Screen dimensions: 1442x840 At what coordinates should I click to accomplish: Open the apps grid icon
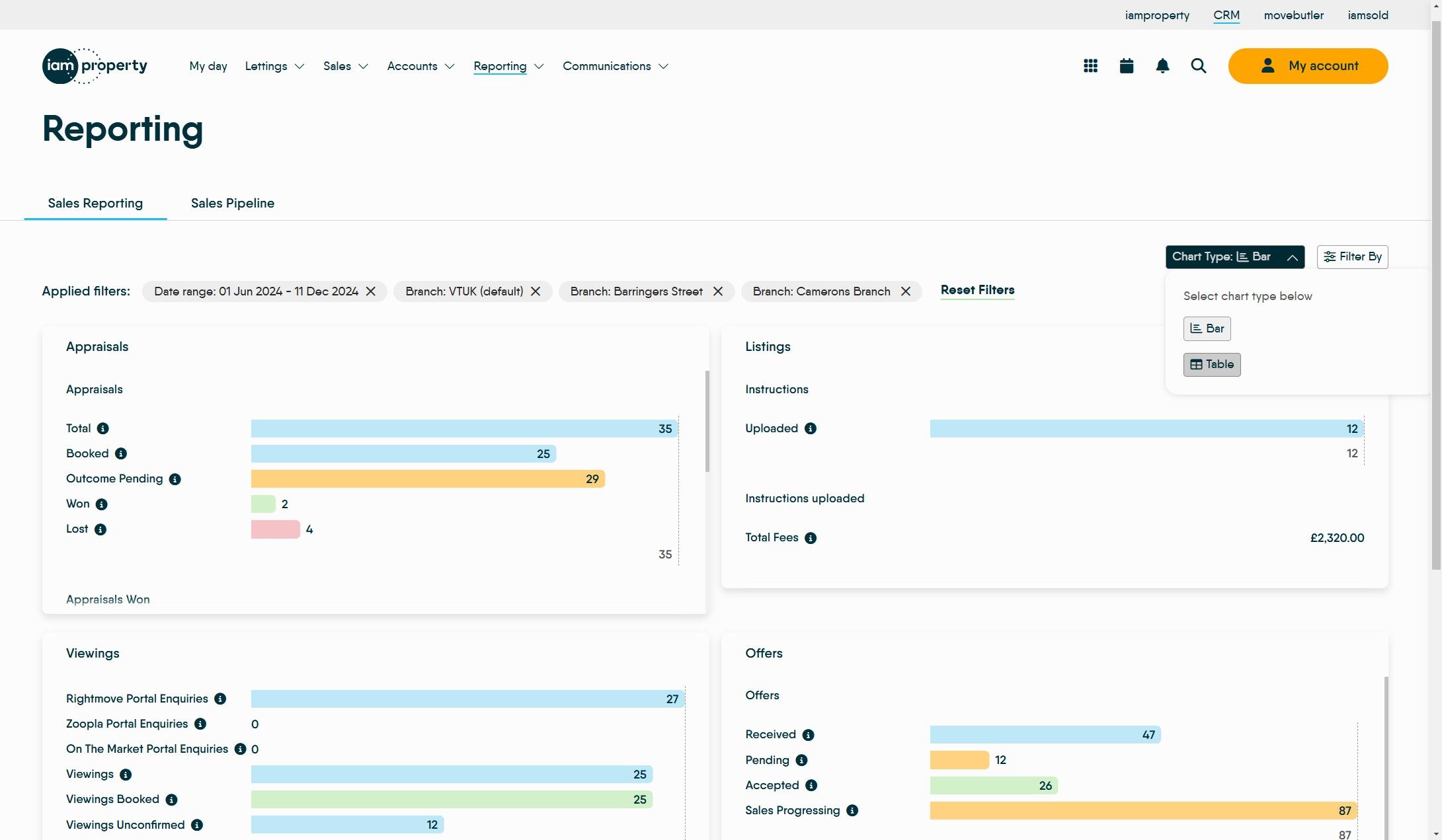coord(1090,66)
